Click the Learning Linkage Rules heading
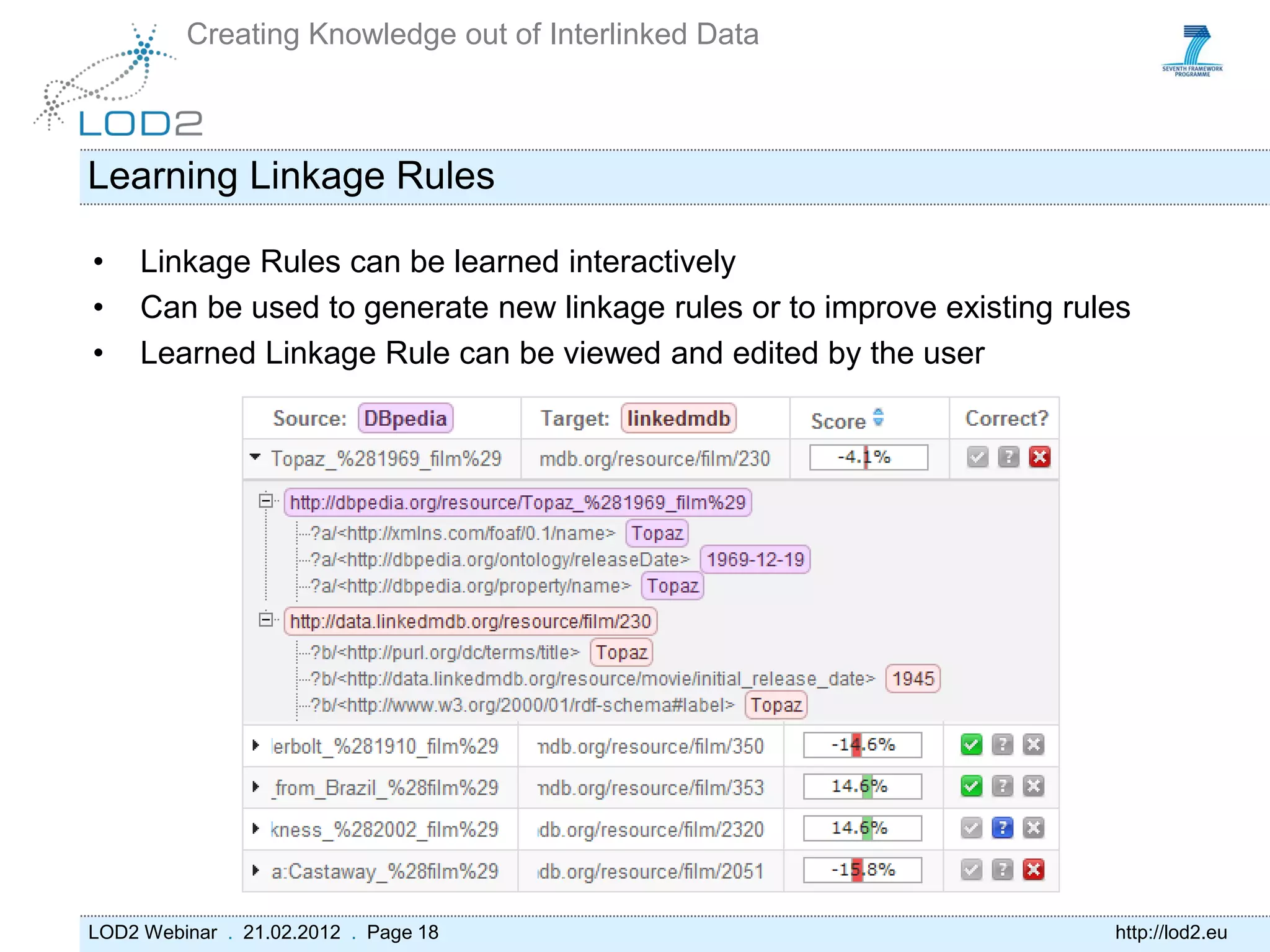Screen dimensions: 1270x952 (x=291, y=175)
